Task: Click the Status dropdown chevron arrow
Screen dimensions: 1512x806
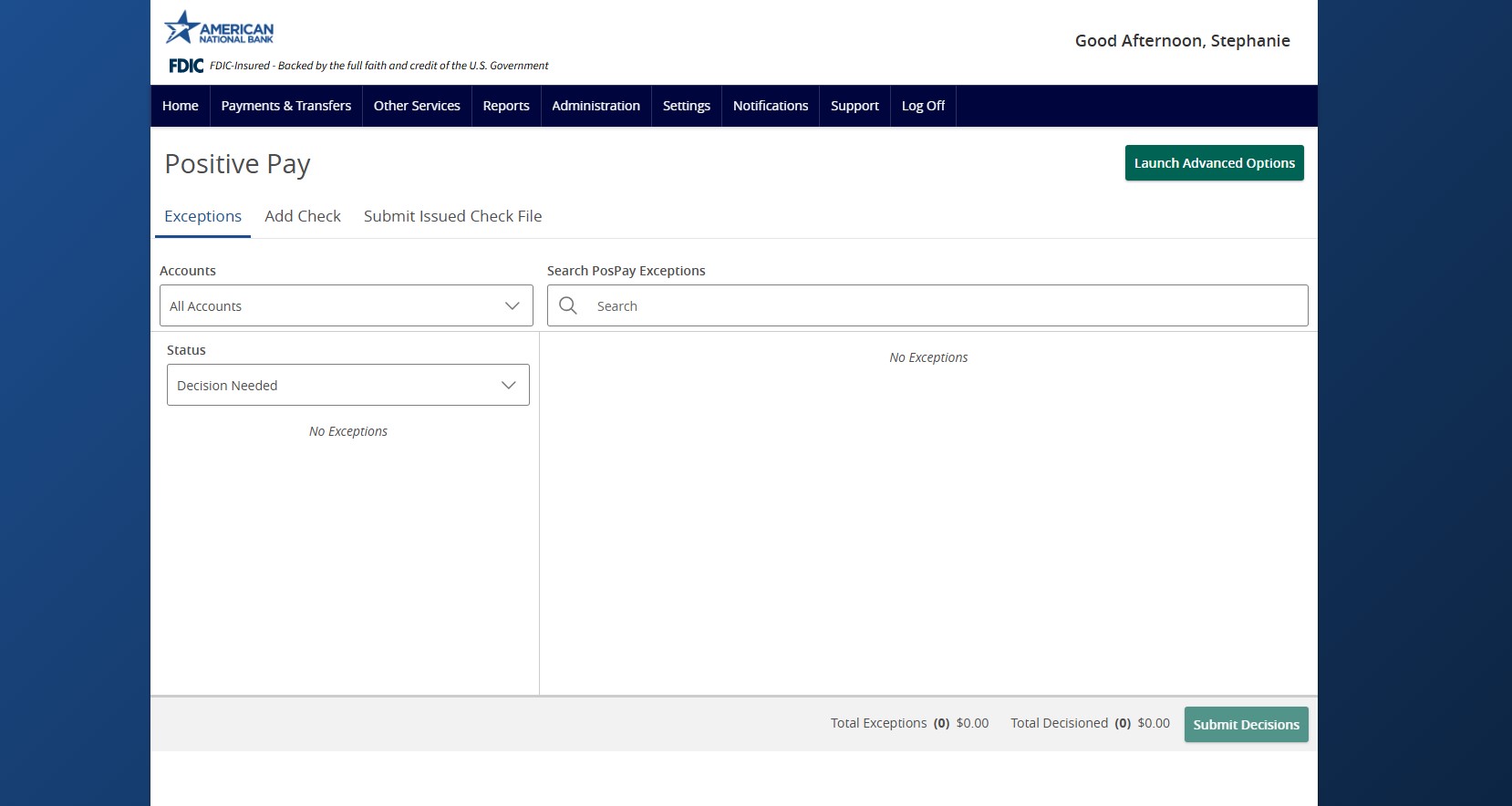Action: pyautogui.click(x=509, y=386)
